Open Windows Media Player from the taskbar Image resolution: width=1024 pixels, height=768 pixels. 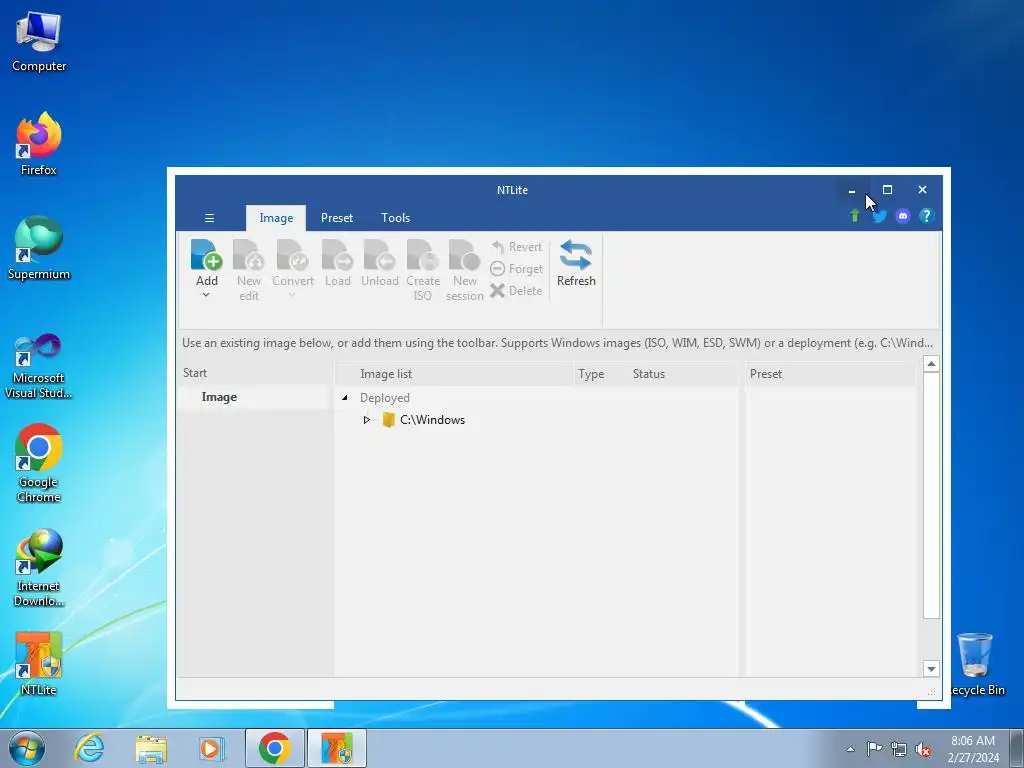[212, 748]
